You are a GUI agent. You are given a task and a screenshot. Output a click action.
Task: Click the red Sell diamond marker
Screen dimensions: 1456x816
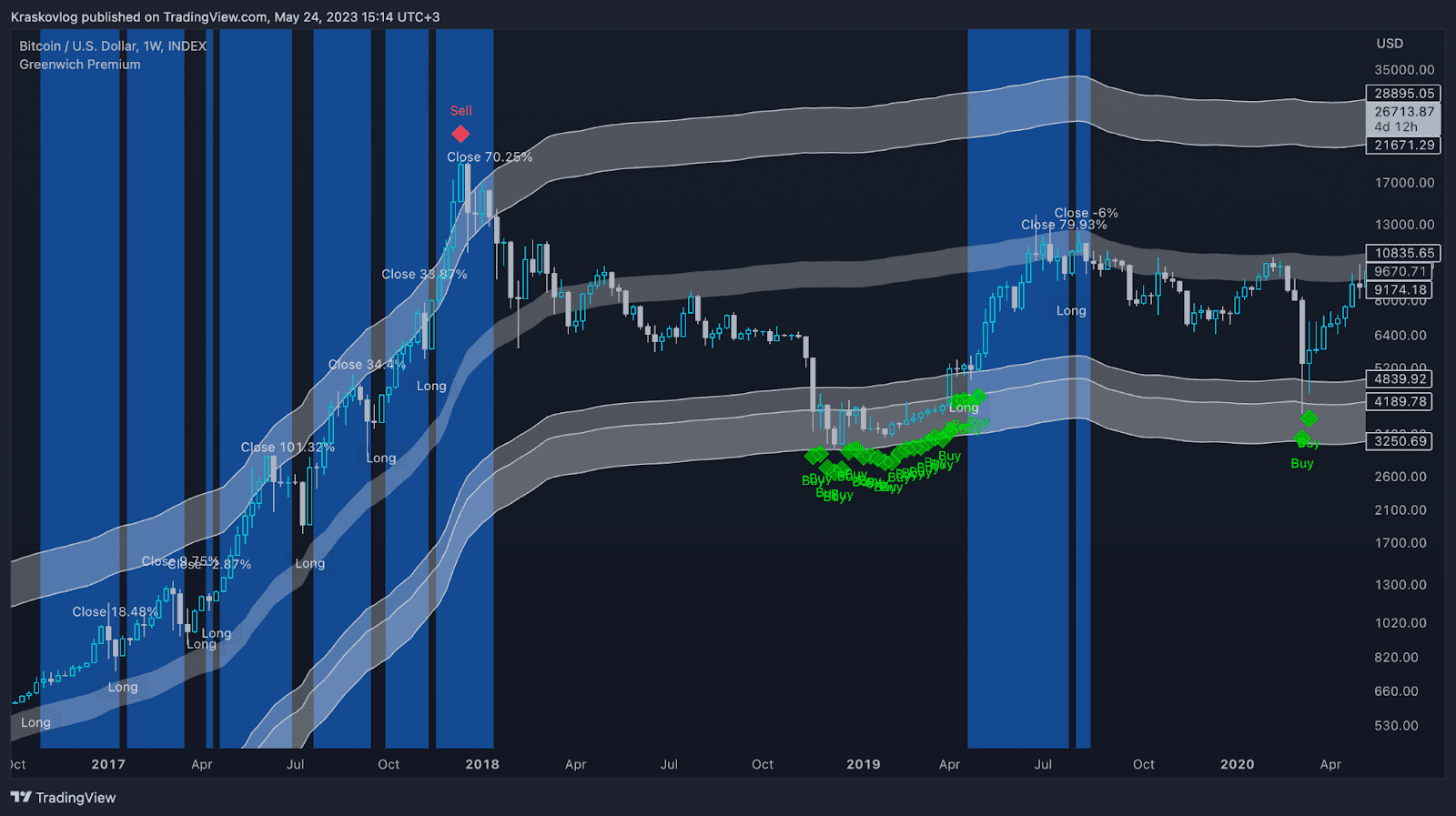point(460,135)
